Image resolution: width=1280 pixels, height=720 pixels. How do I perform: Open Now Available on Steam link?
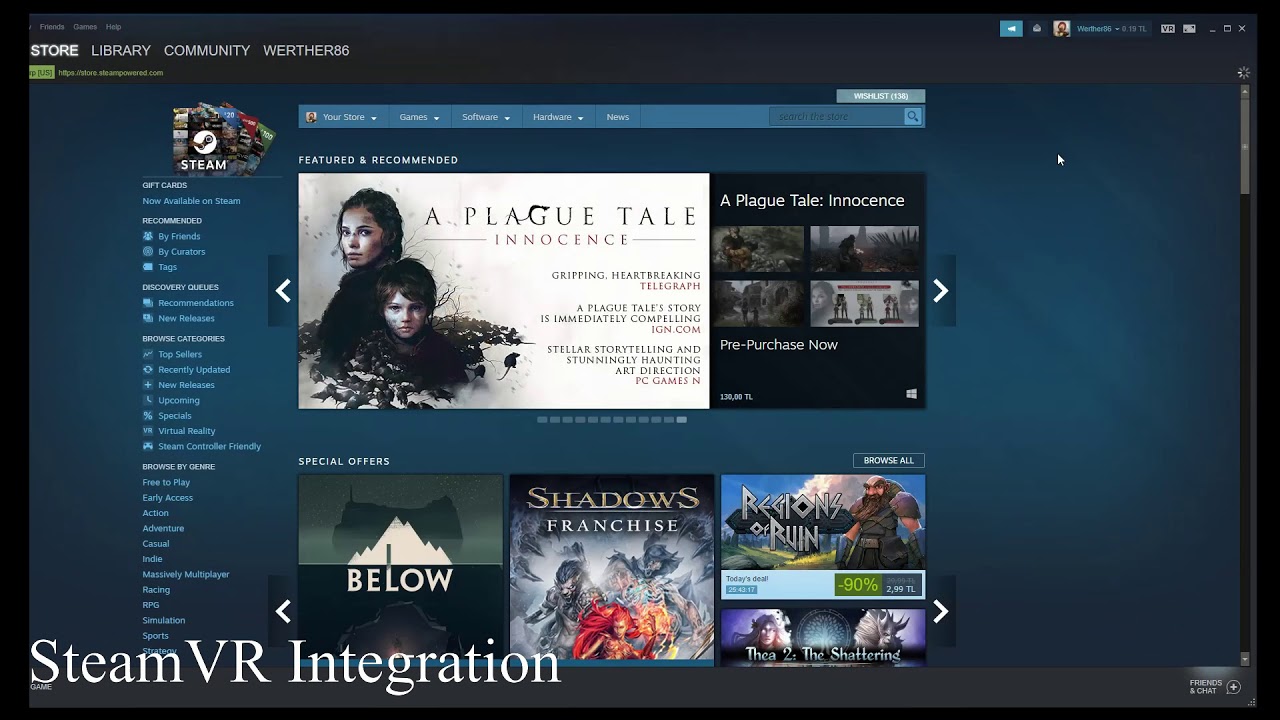point(191,201)
